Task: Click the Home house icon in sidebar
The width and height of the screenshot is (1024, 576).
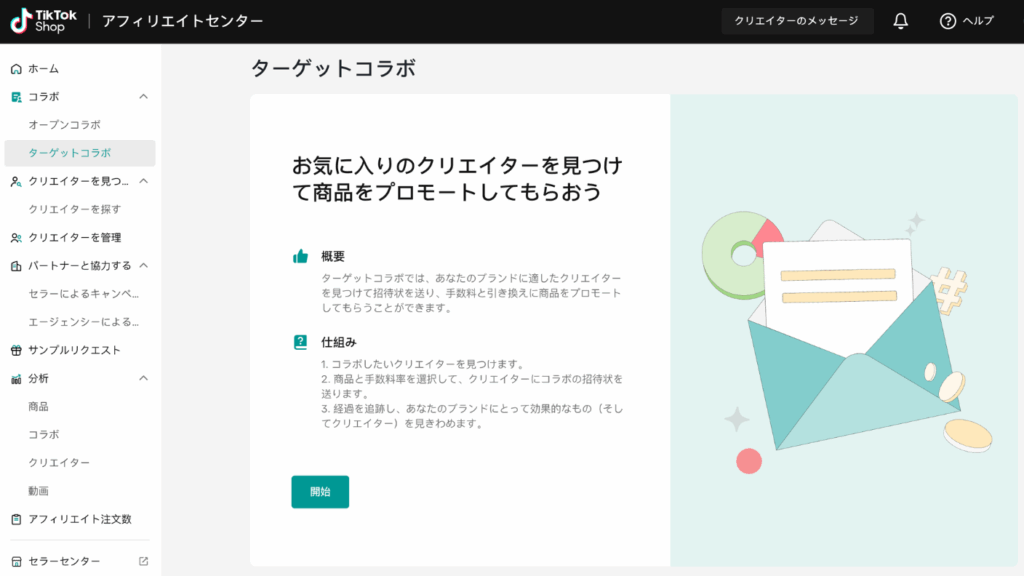Action: pos(16,69)
